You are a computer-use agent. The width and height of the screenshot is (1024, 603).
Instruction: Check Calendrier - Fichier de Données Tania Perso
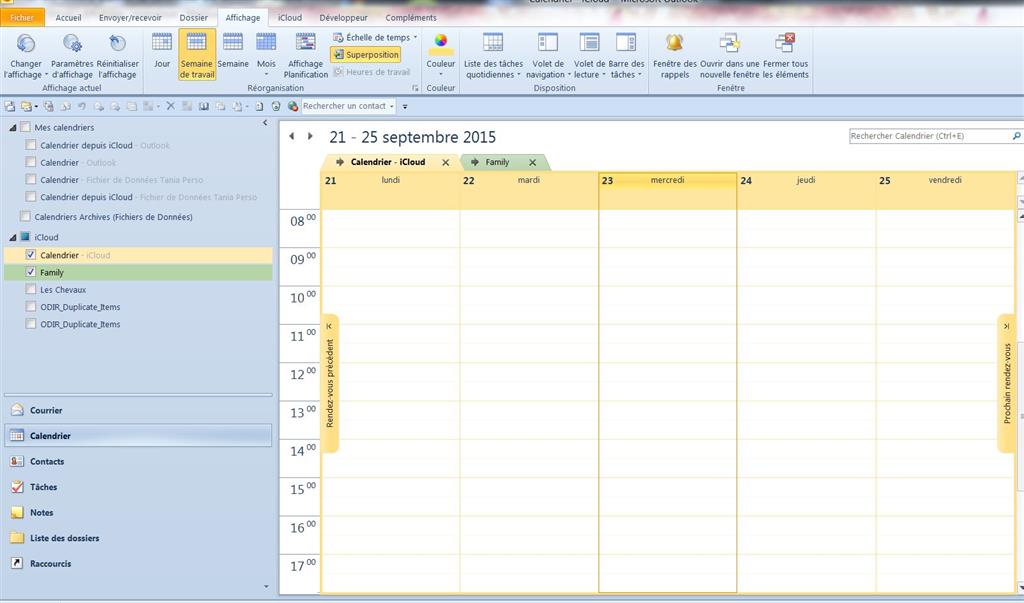tap(31, 179)
